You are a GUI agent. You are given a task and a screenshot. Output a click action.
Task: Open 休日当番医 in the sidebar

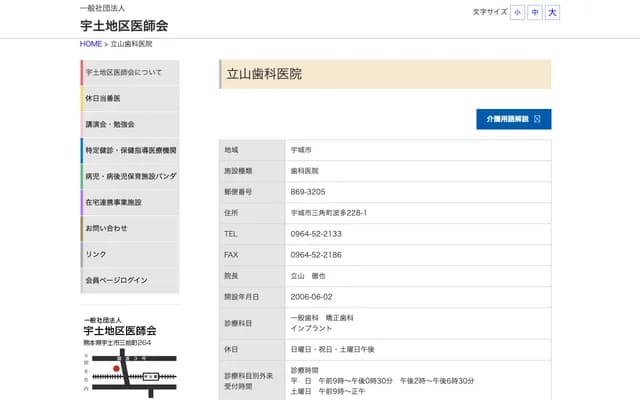(130, 99)
